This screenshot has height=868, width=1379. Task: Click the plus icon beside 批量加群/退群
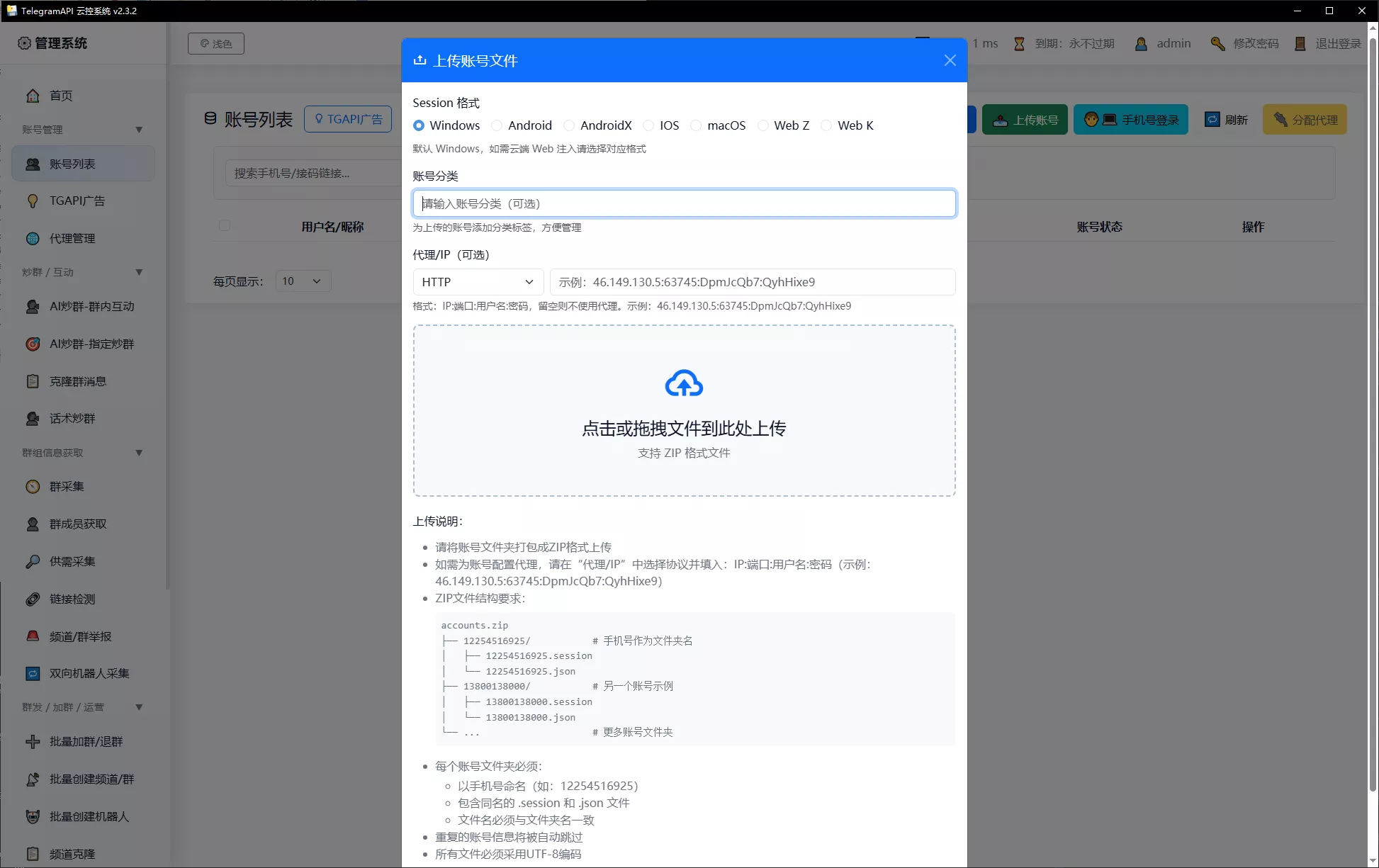[33, 741]
